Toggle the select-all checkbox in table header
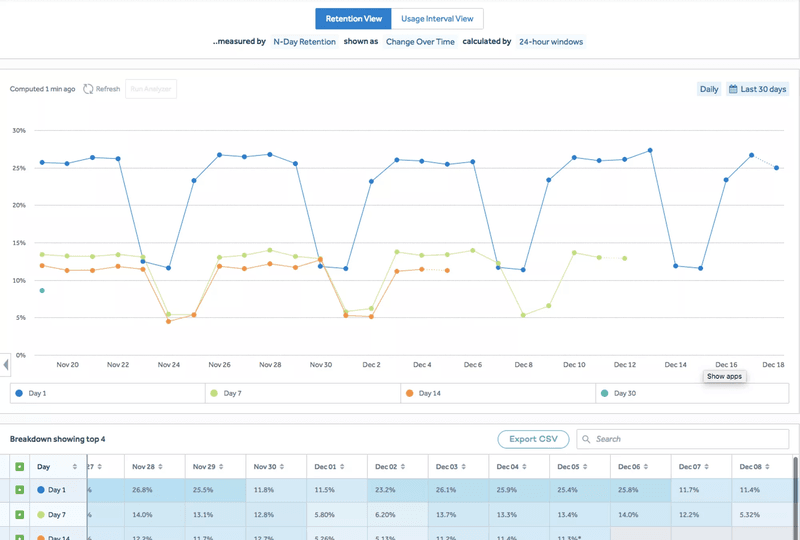 tap(20, 466)
